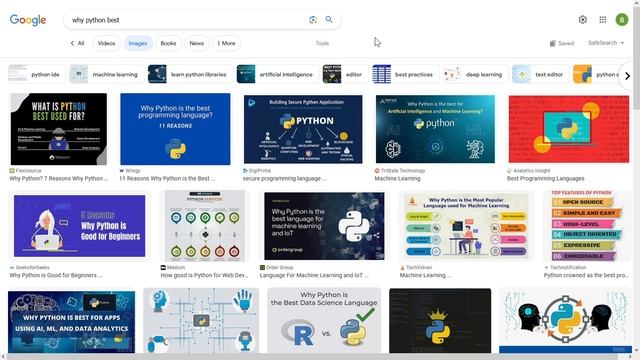The width and height of the screenshot is (640, 360).
Task: Show next suggestion chips arrow
Action: [627, 76]
